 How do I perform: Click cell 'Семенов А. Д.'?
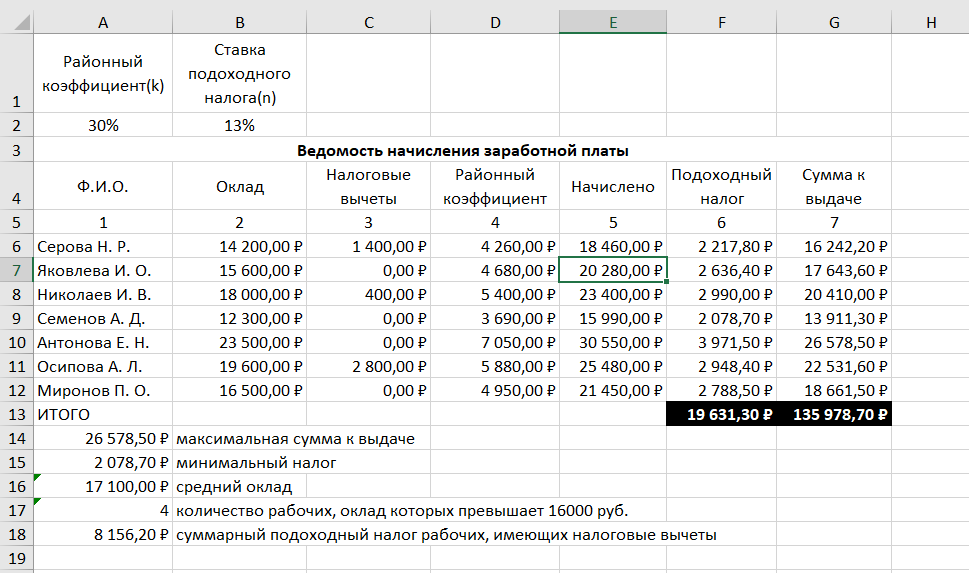pyautogui.click(x=103, y=319)
